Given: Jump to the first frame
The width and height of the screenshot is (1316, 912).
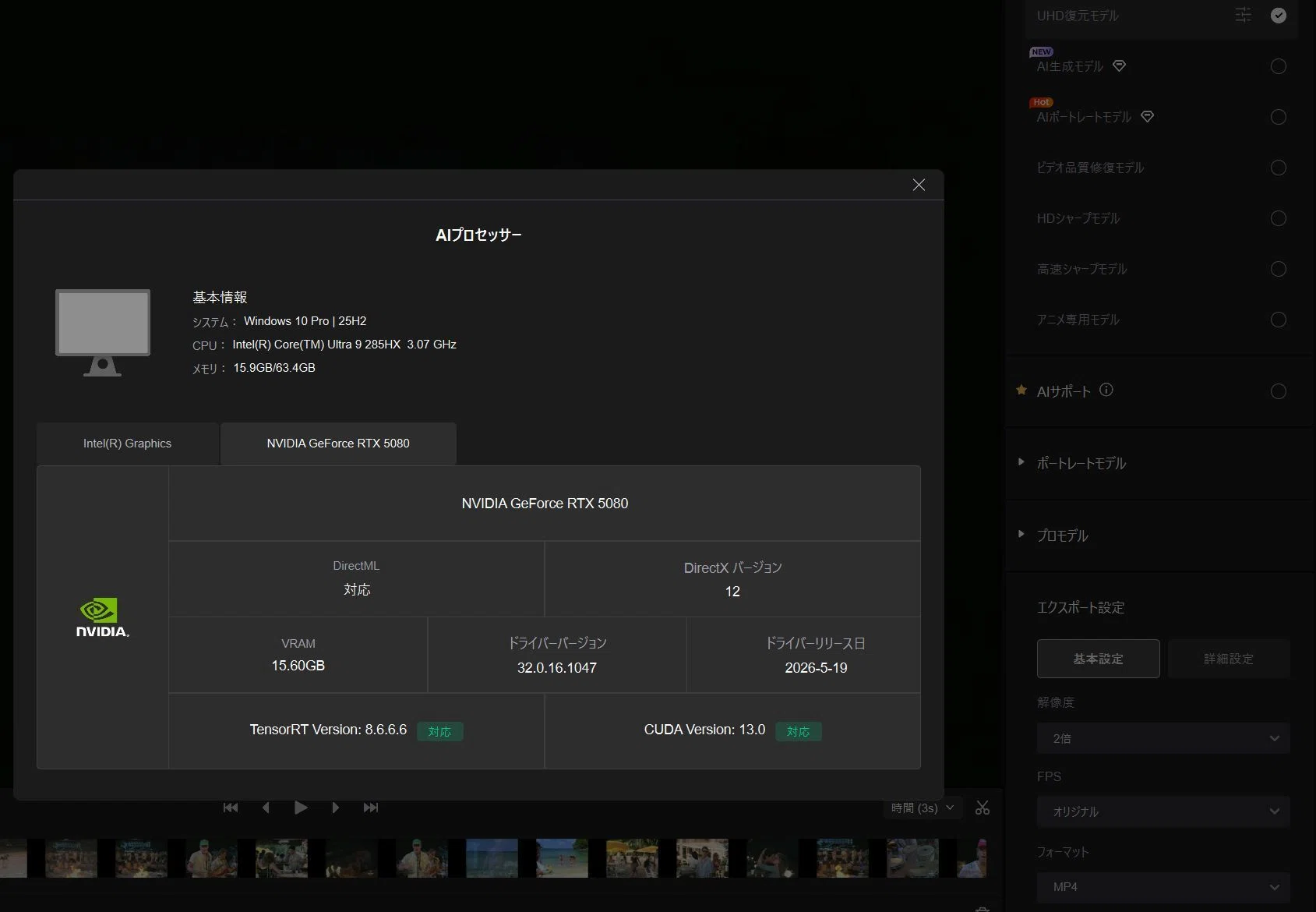Looking at the screenshot, I should 231,808.
